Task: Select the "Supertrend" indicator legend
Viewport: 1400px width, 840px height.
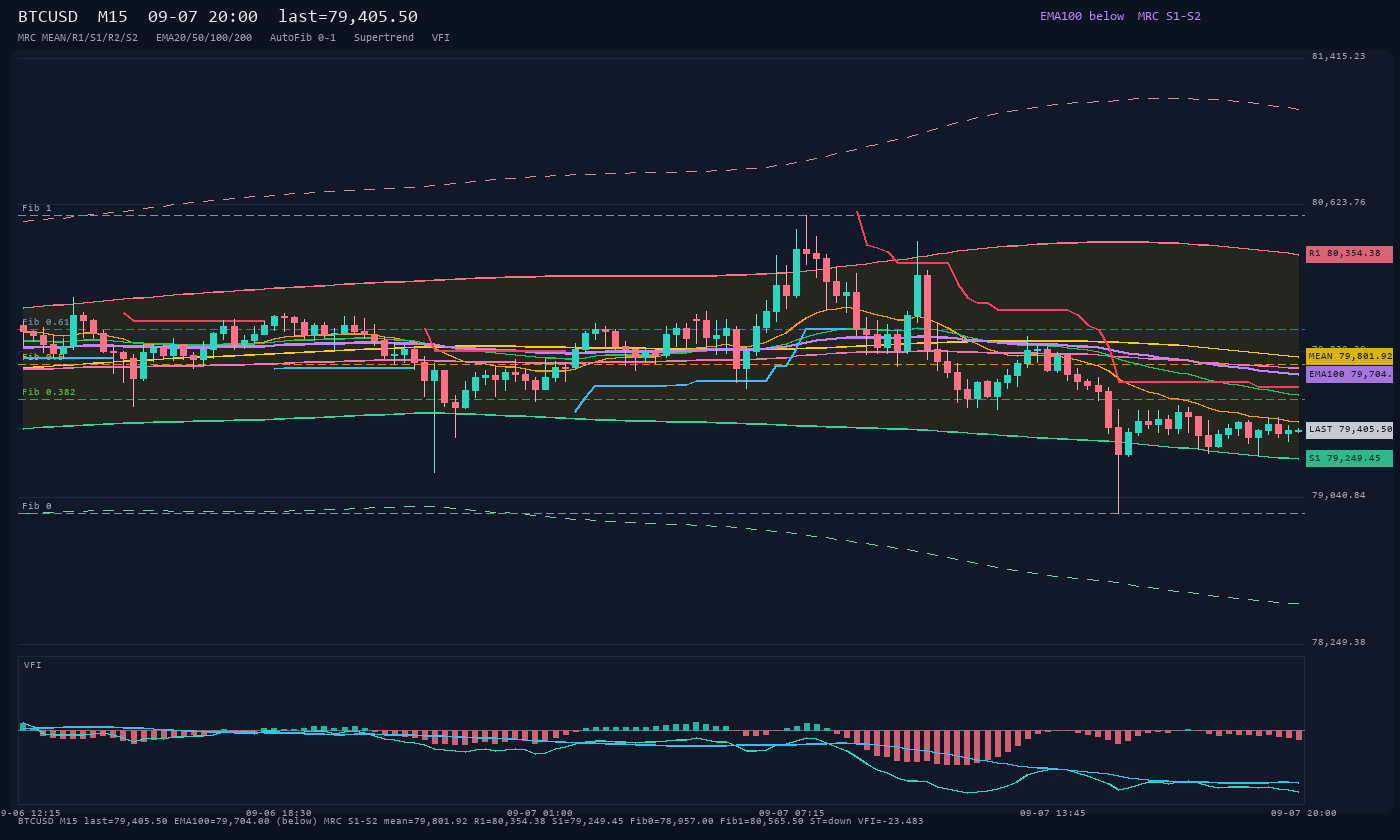Action: tap(384, 37)
